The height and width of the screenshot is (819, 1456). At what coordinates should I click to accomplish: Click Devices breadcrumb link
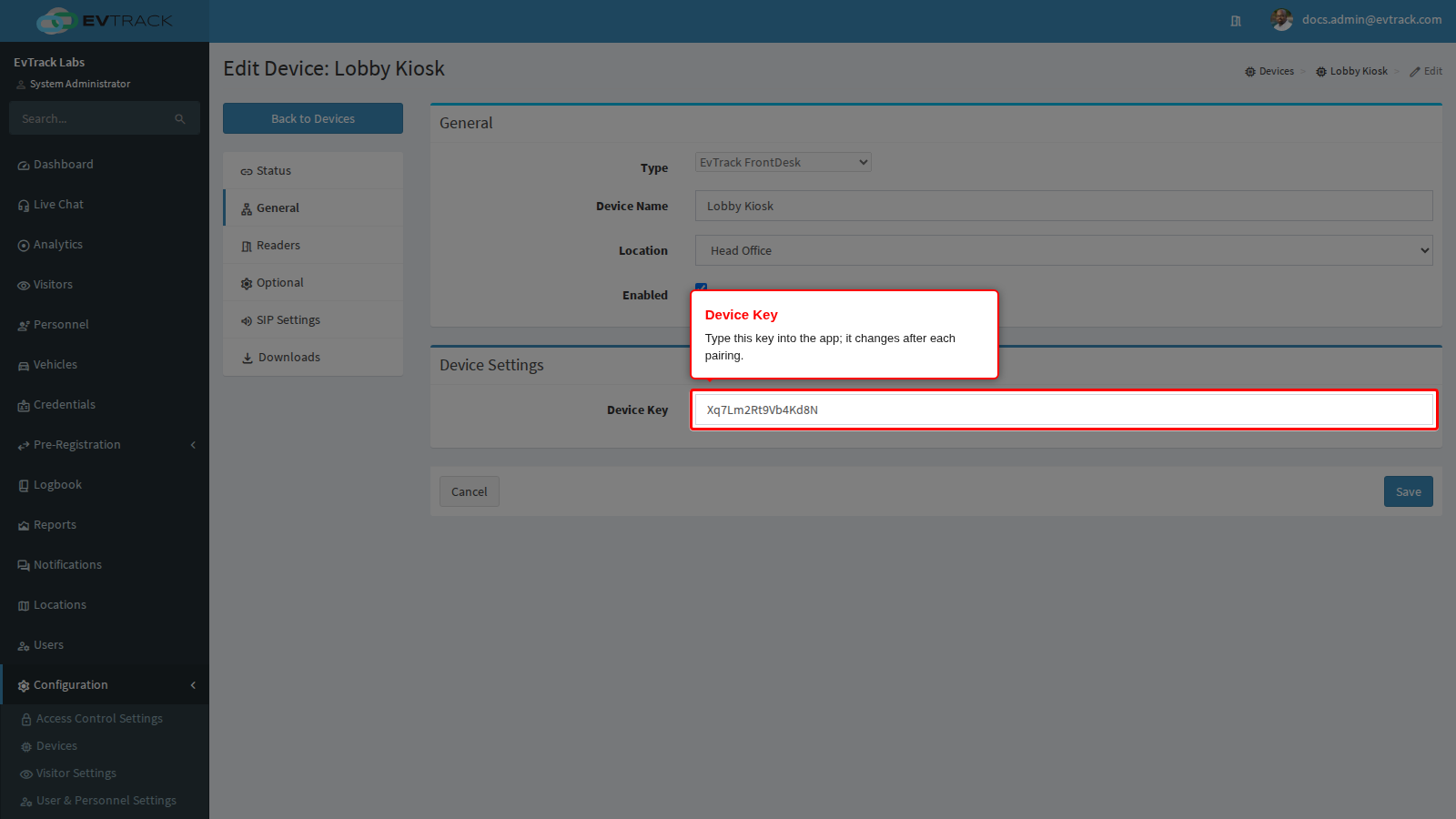click(1269, 71)
